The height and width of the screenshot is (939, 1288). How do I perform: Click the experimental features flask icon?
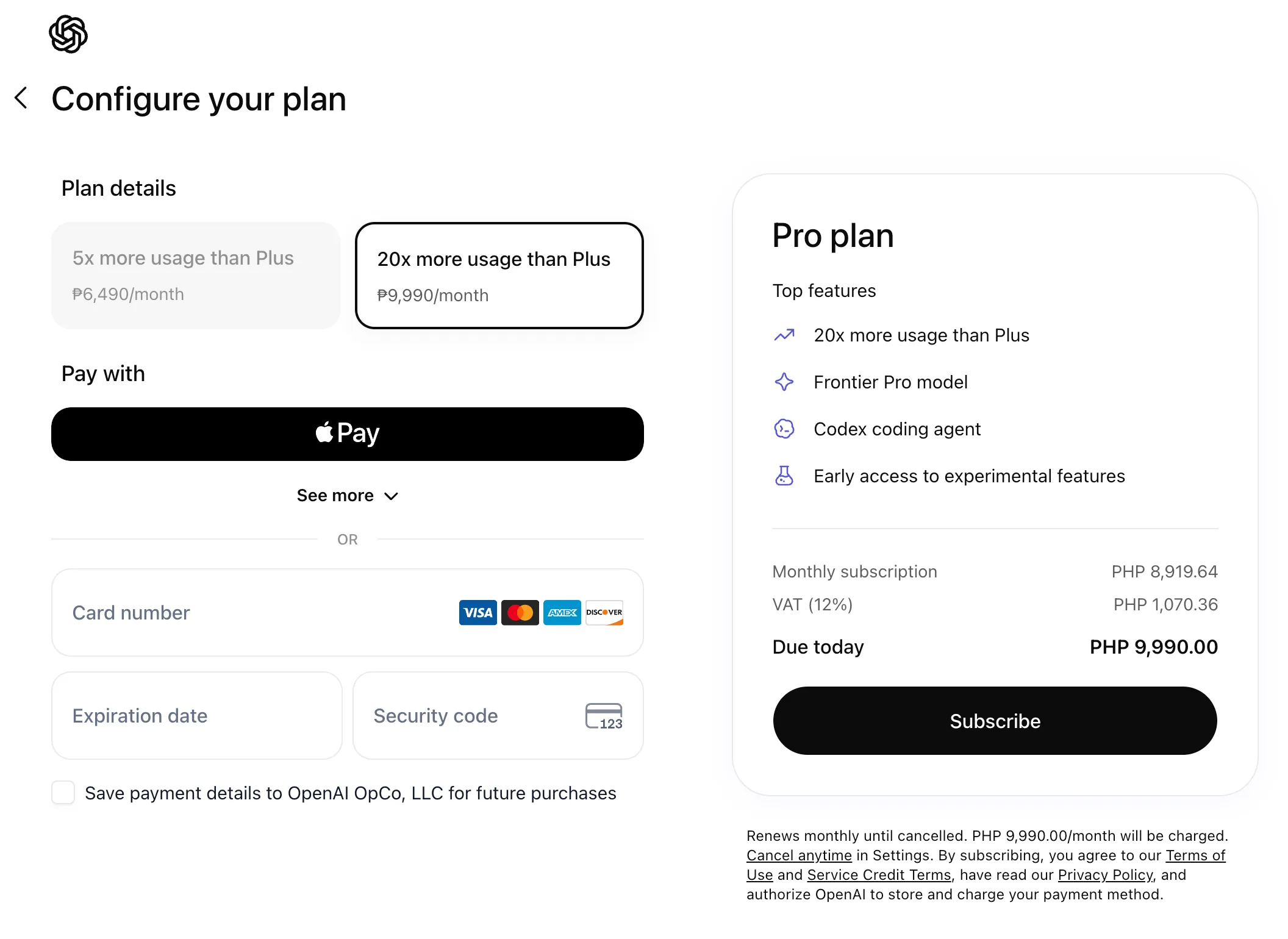(x=784, y=476)
